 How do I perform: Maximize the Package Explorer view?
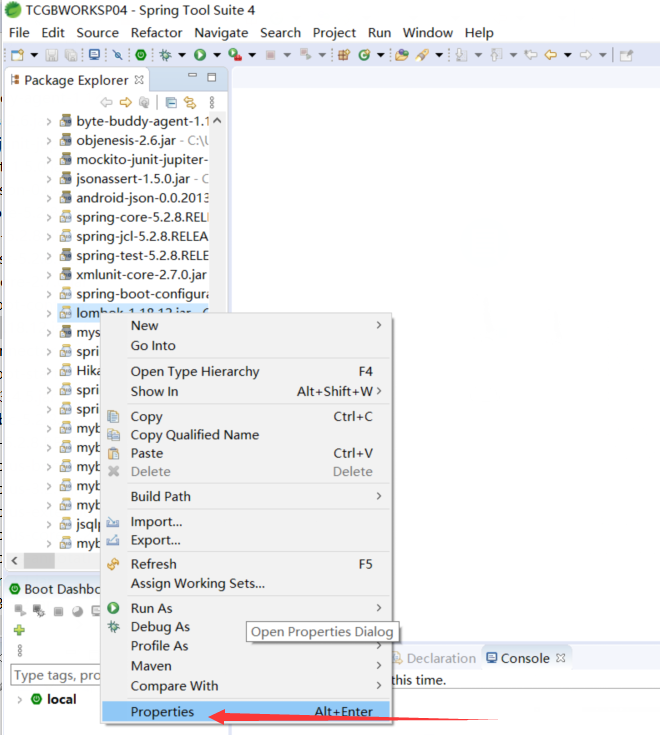[212, 77]
